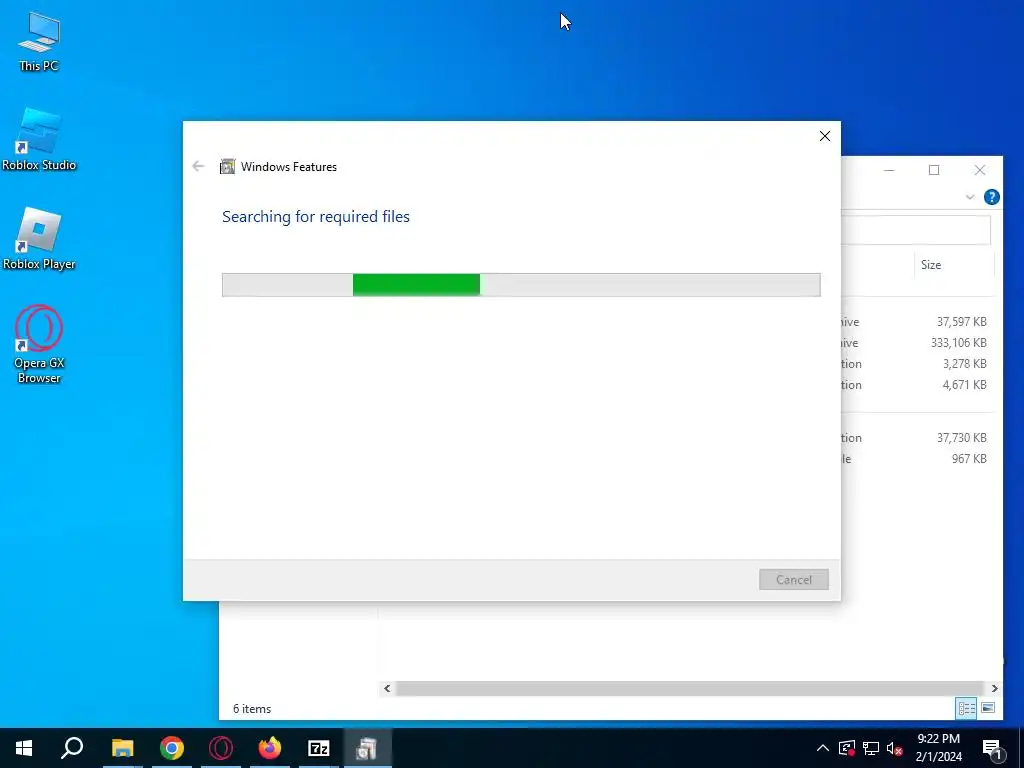Close the Windows Features dialog

point(825,136)
